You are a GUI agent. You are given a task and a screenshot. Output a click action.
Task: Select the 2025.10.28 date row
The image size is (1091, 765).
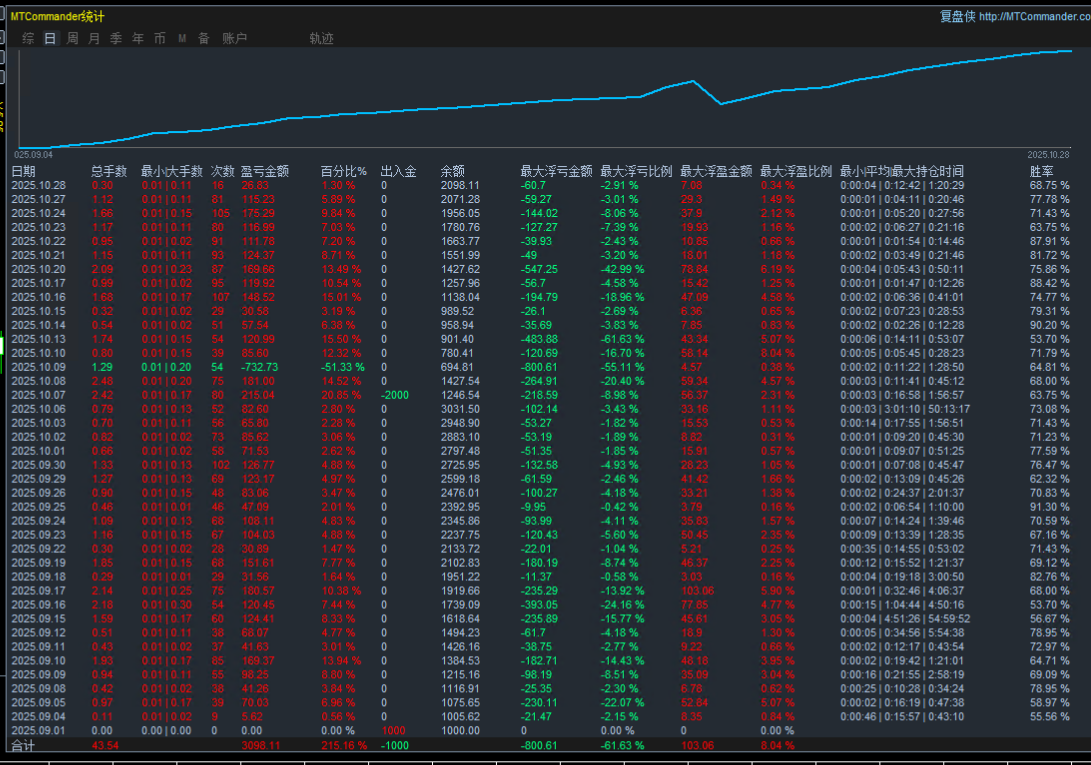point(38,185)
